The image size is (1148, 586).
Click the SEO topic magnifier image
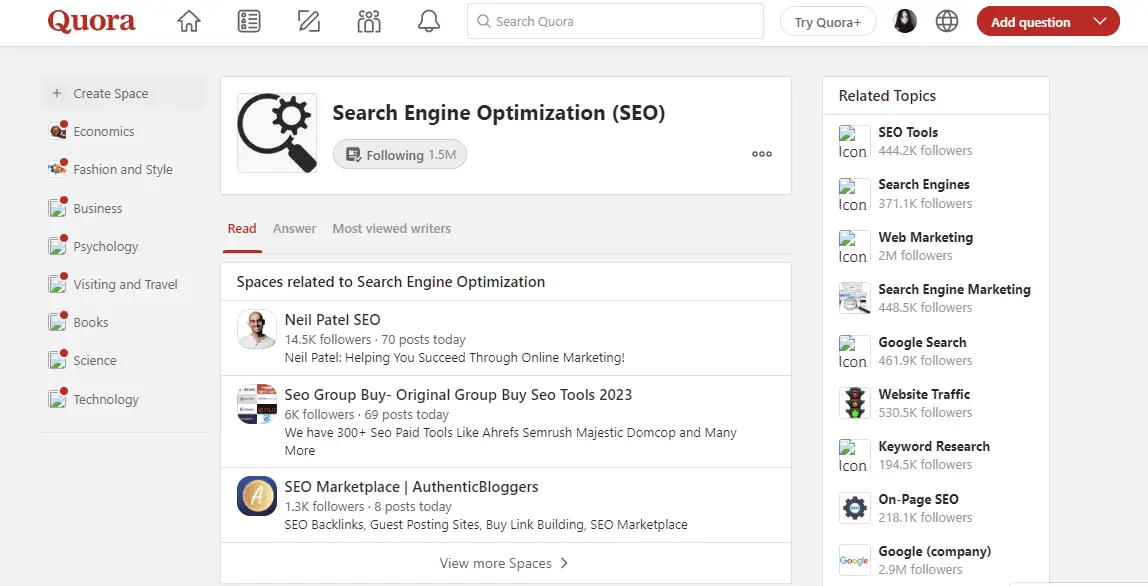(x=277, y=133)
